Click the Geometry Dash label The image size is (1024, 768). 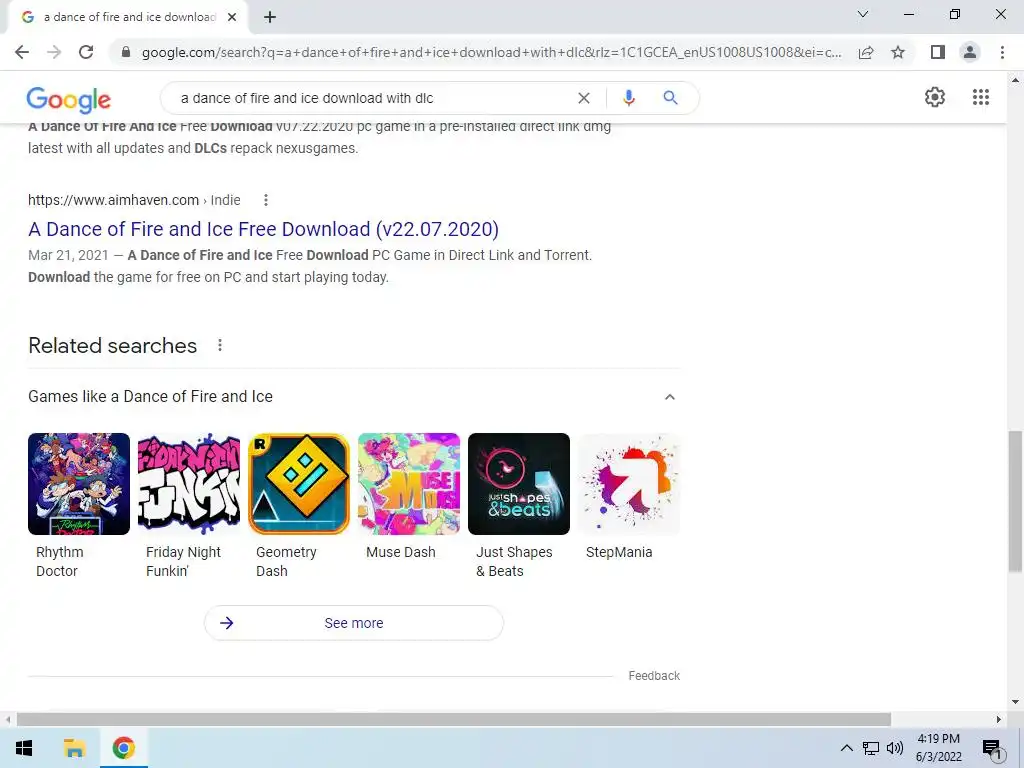(286, 562)
